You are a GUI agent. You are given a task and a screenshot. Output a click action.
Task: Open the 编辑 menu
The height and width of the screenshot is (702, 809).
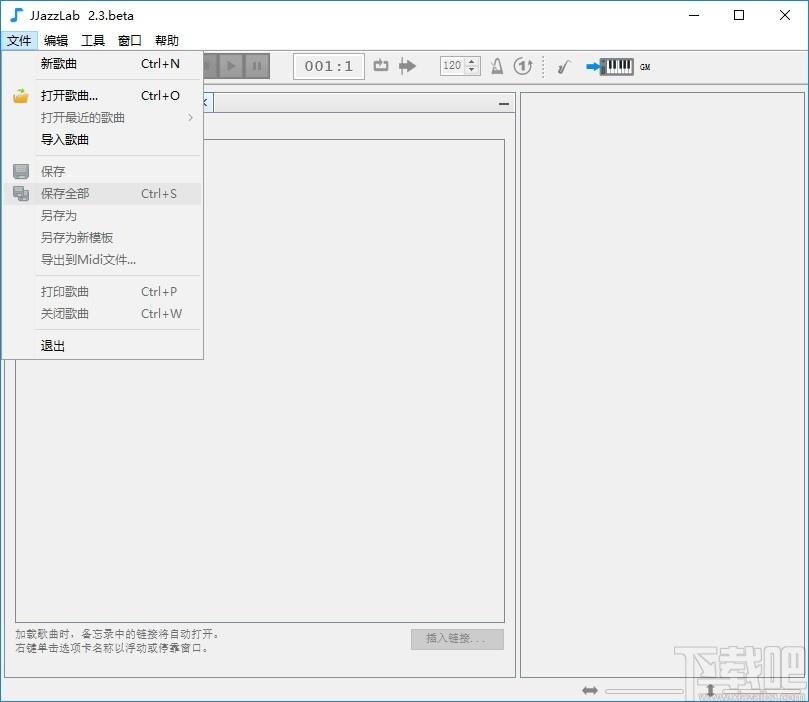[x=56, y=40]
